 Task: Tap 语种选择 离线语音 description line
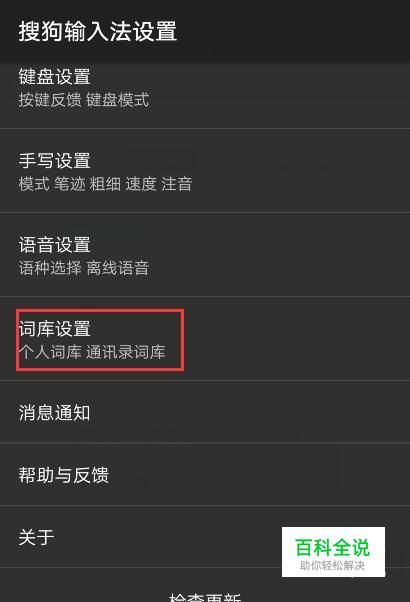tap(84, 268)
